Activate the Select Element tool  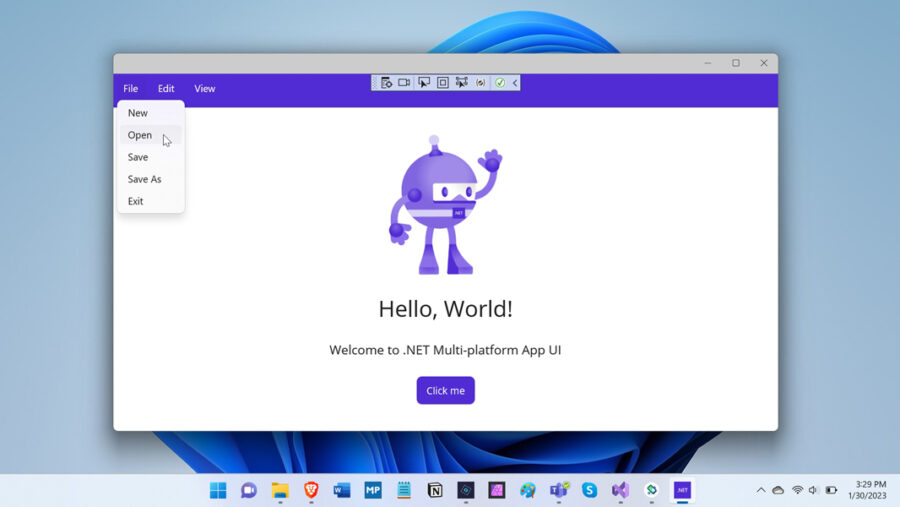[x=424, y=83]
